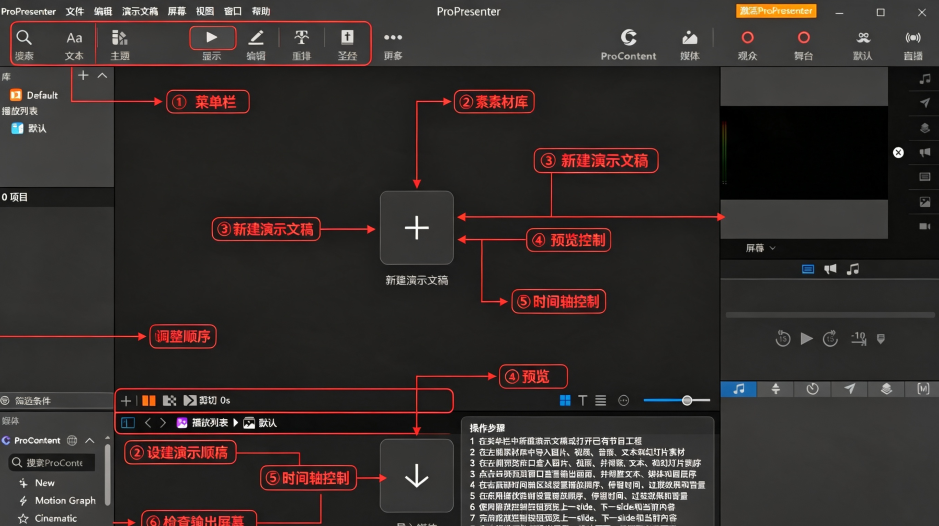Image resolution: width=939 pixels, height=526 pixels.
Task: Switch to 编辑 edit mode with pencil icon
Action: tap(256, 44)
